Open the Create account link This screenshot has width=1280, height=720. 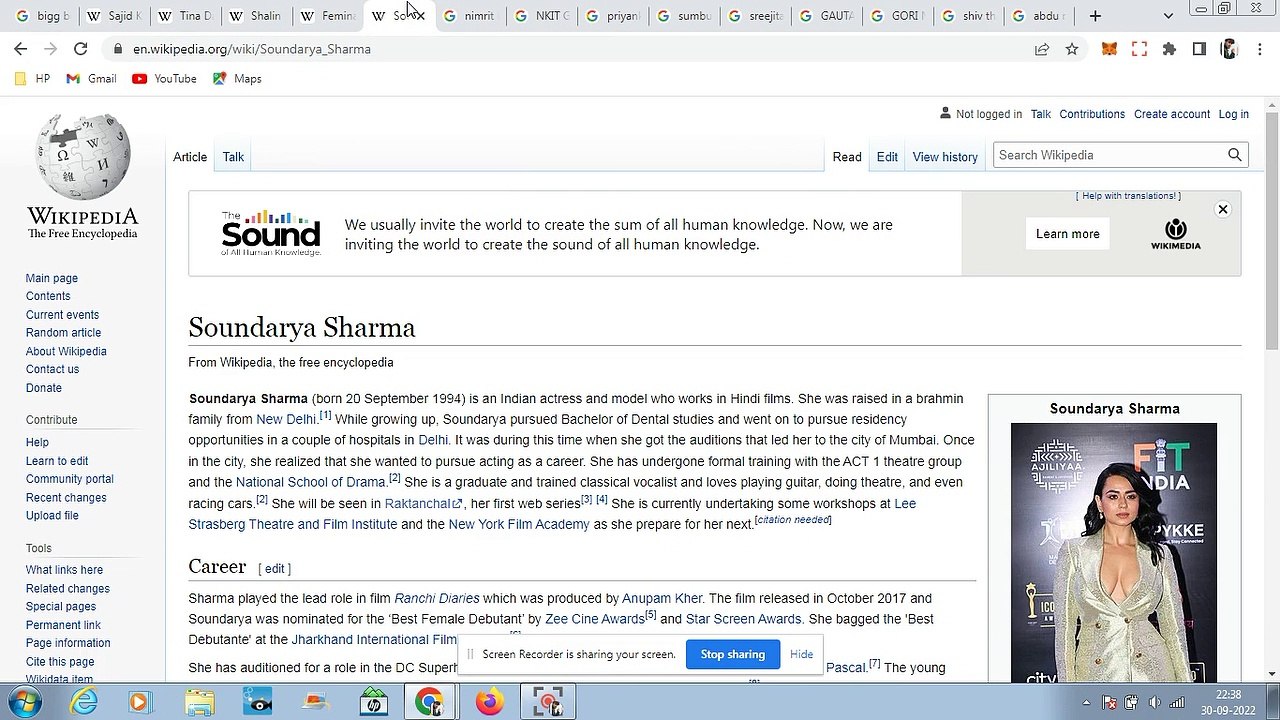coord(1172,114)
